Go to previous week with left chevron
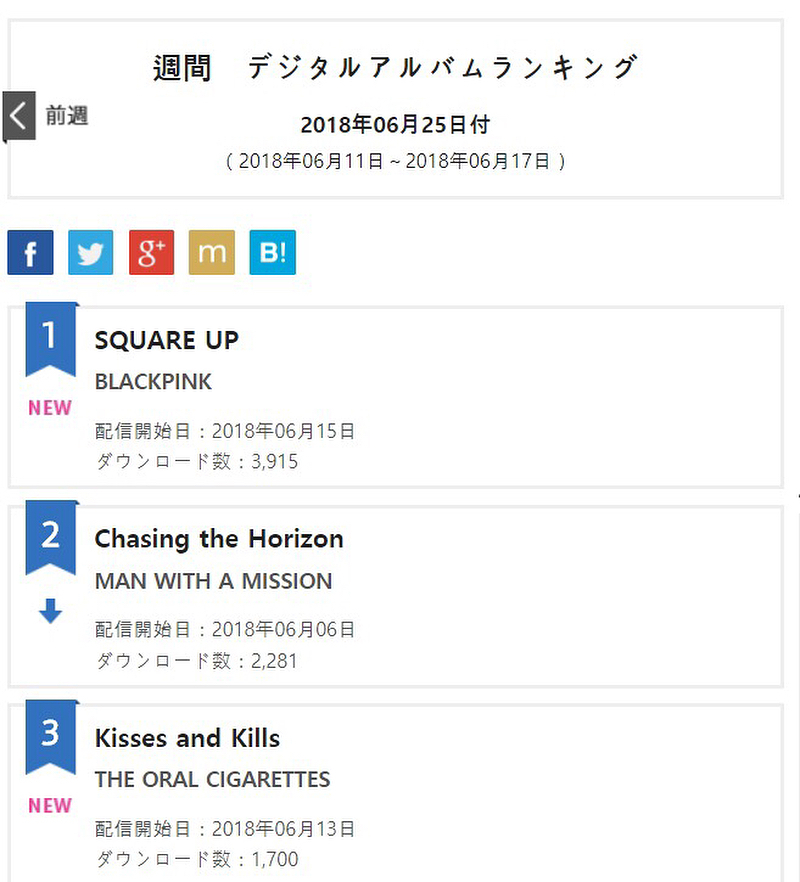This screenshot has height=882, width=800. click(19, 116)
